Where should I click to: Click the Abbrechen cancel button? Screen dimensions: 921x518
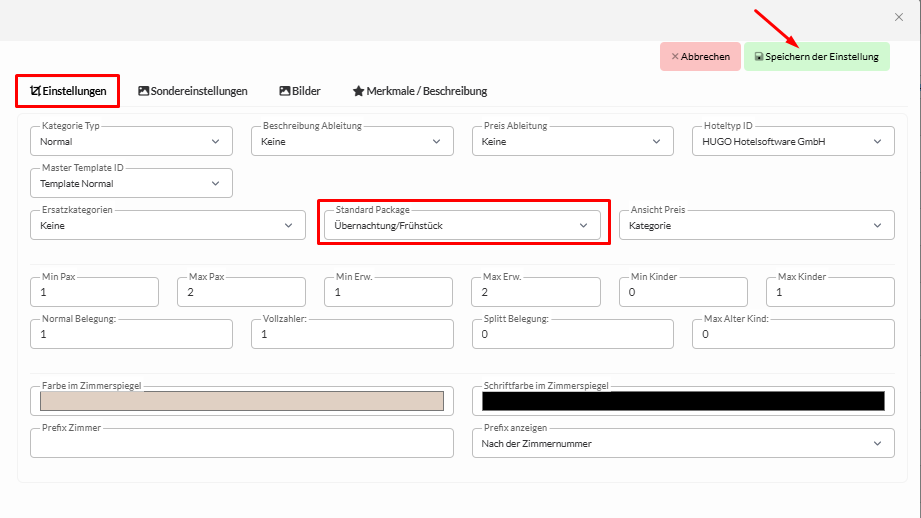[x=700, y=57]
